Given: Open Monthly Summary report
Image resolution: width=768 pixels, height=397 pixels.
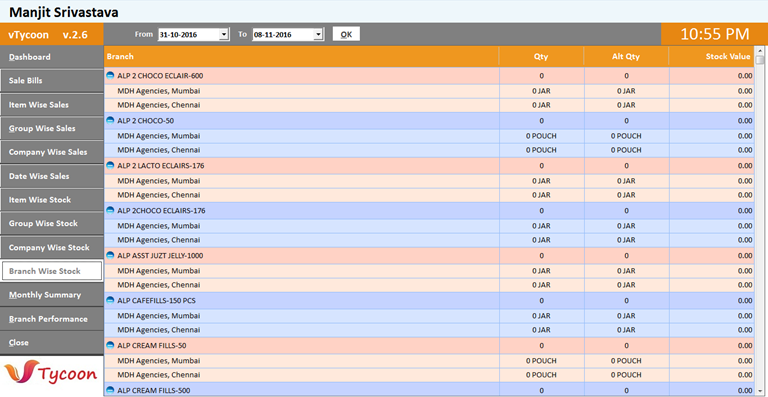Looking at the screenshot, I should (x=51, y=295).
